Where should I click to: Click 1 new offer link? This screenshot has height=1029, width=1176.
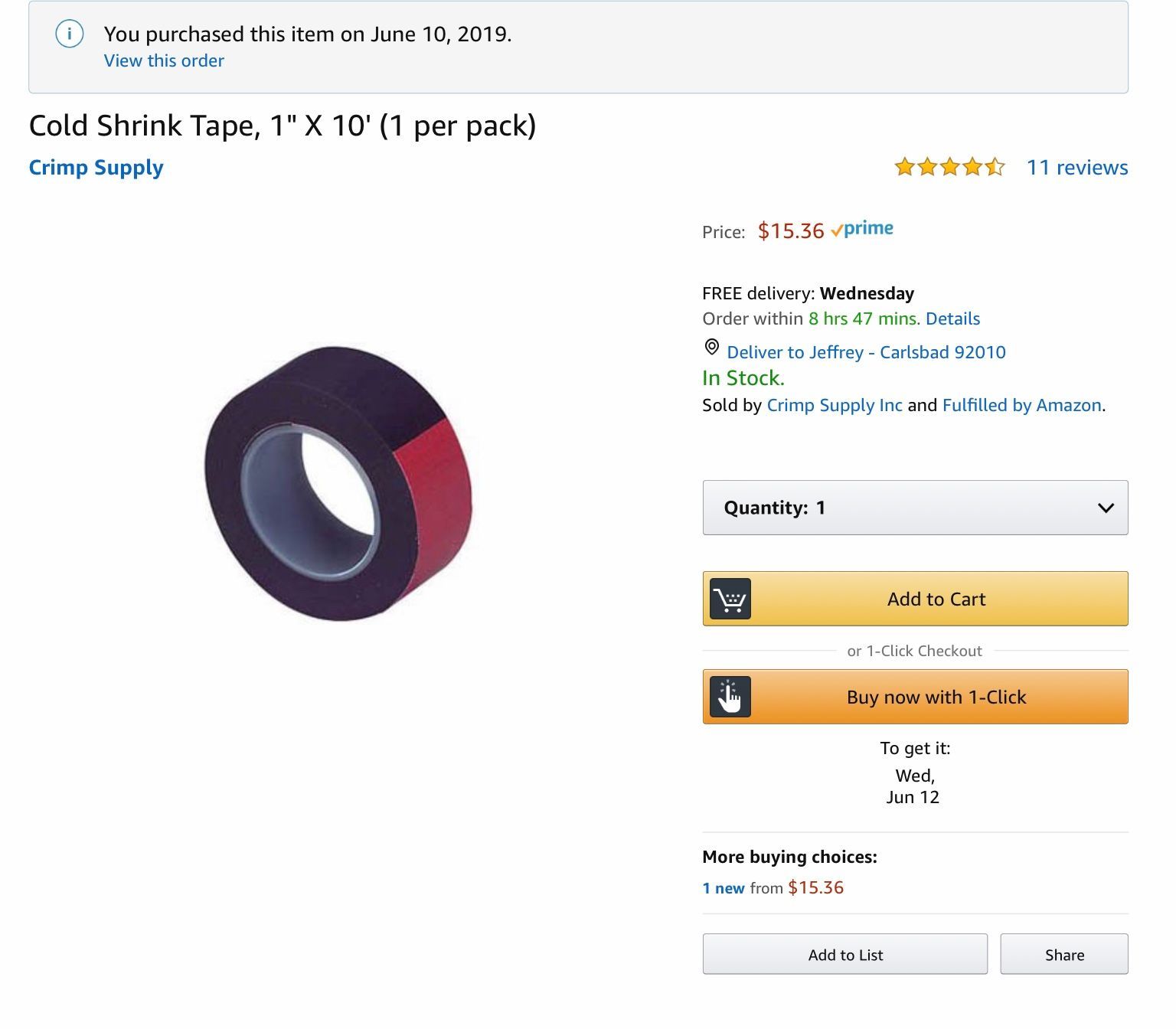[724, 888]
